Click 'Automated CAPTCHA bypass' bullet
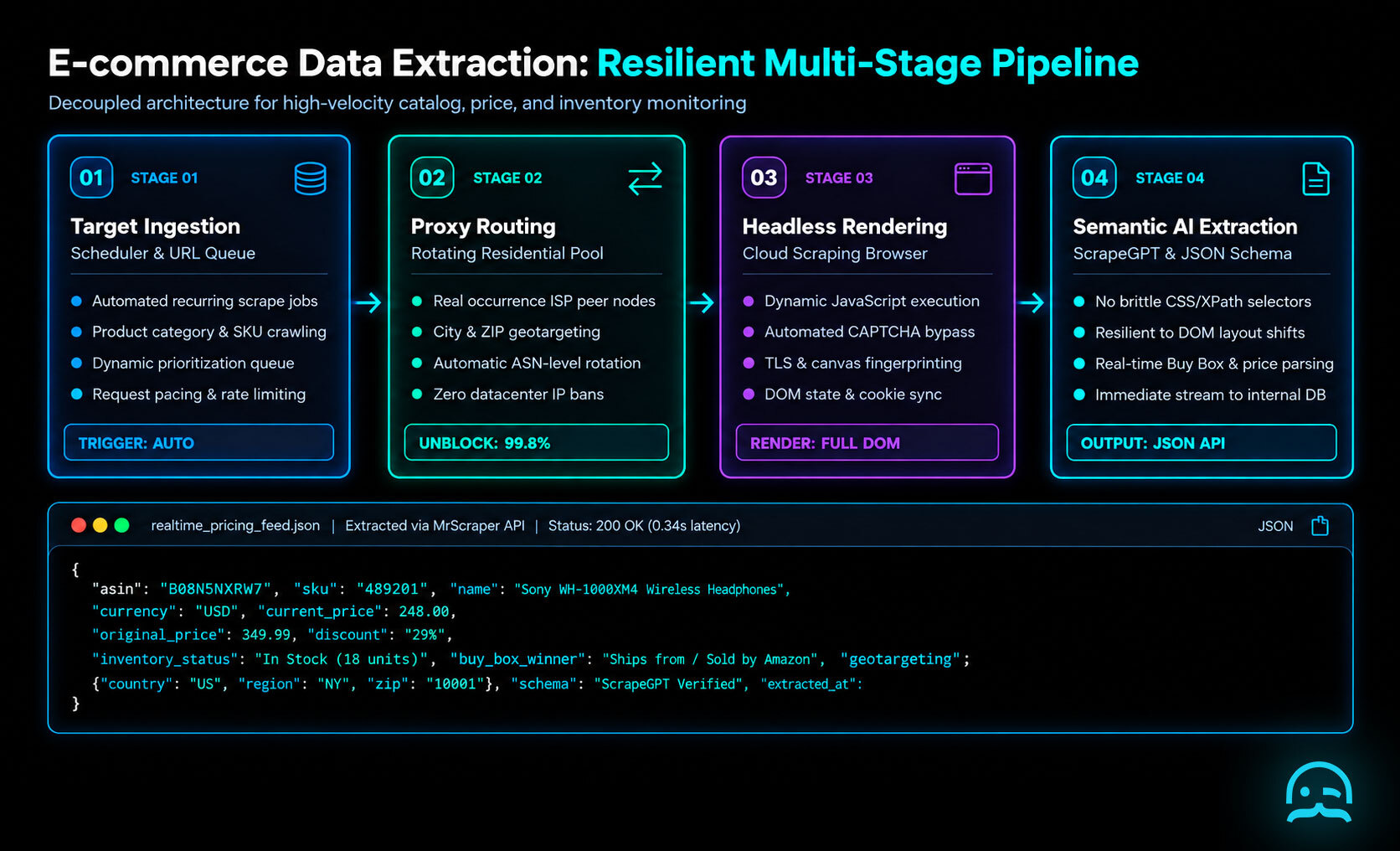The height and width of the screenshot is (851, 1400). tap(869, 332)
